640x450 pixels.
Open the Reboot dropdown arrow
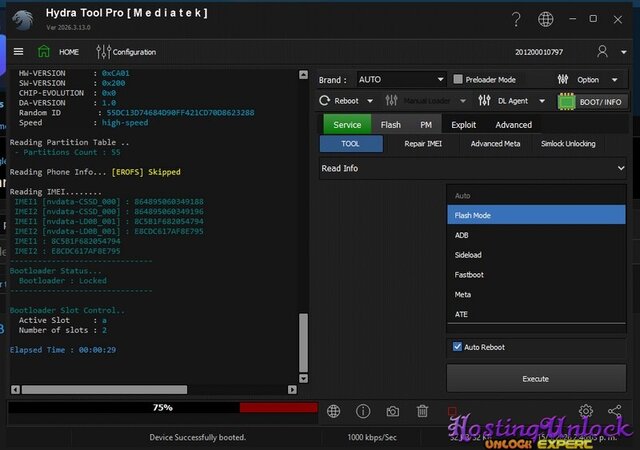click(368, 101)
